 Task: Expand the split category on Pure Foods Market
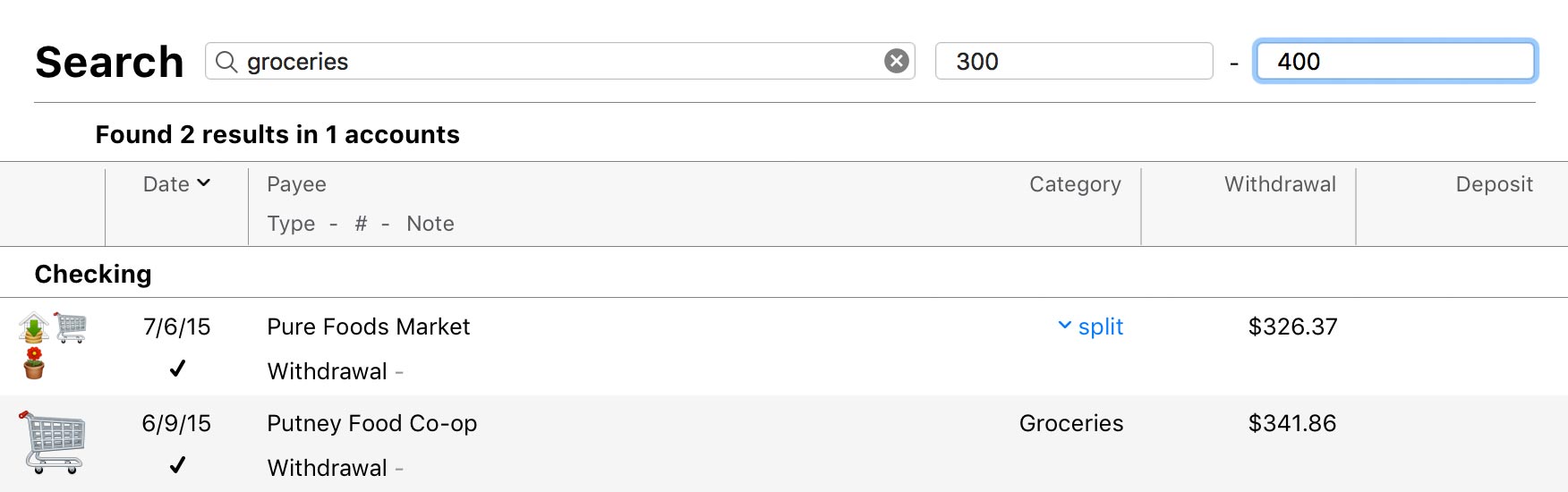pyautogui.click(x=1091, y=327)
